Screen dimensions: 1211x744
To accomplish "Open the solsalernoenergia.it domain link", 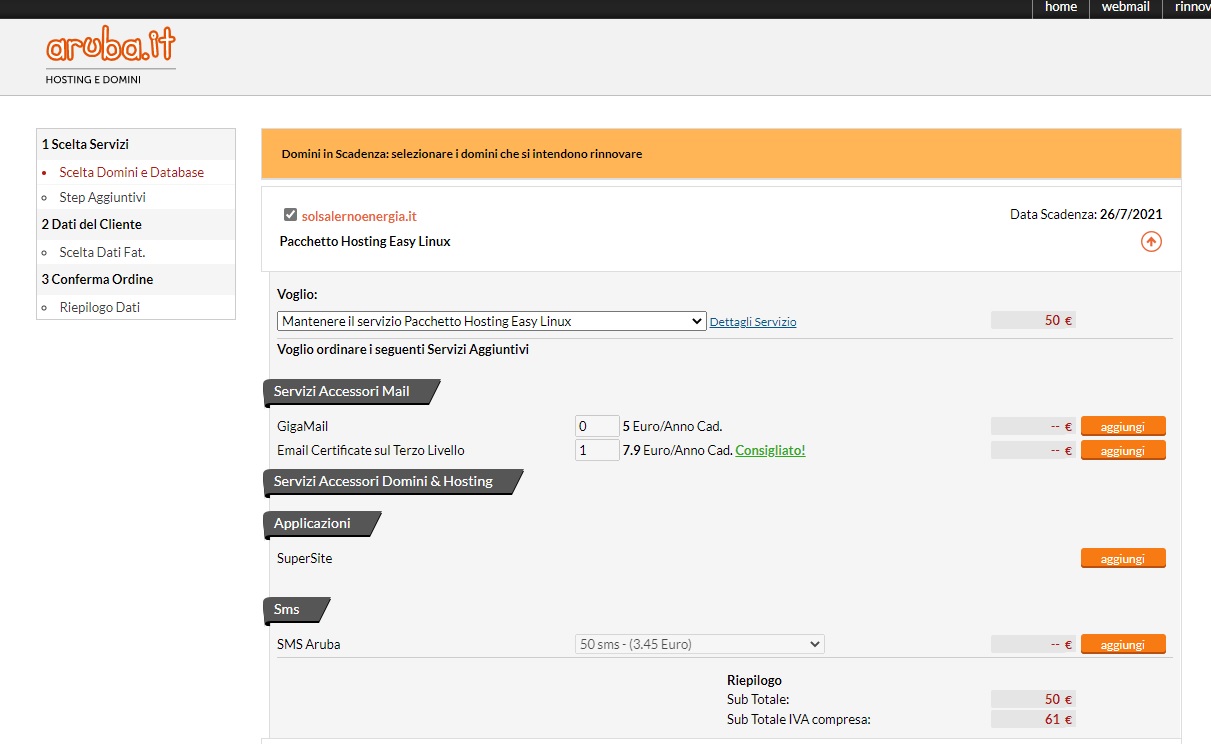I will (359, 216).
